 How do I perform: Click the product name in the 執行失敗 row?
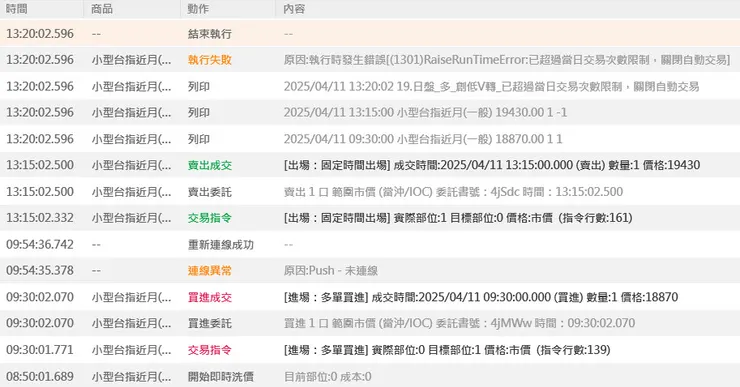tap(131, 60)
